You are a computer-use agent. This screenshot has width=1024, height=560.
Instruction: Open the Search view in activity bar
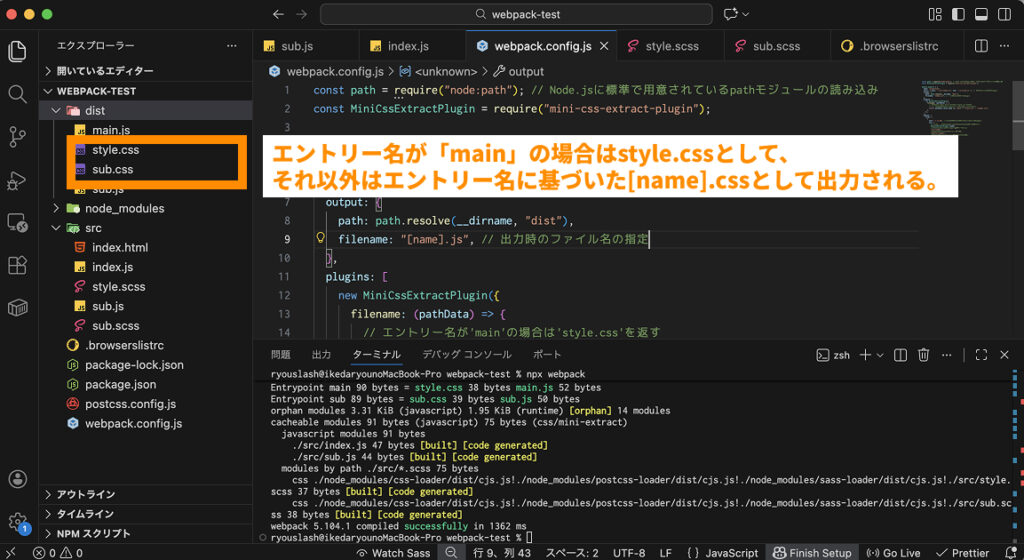coord(17,94)
